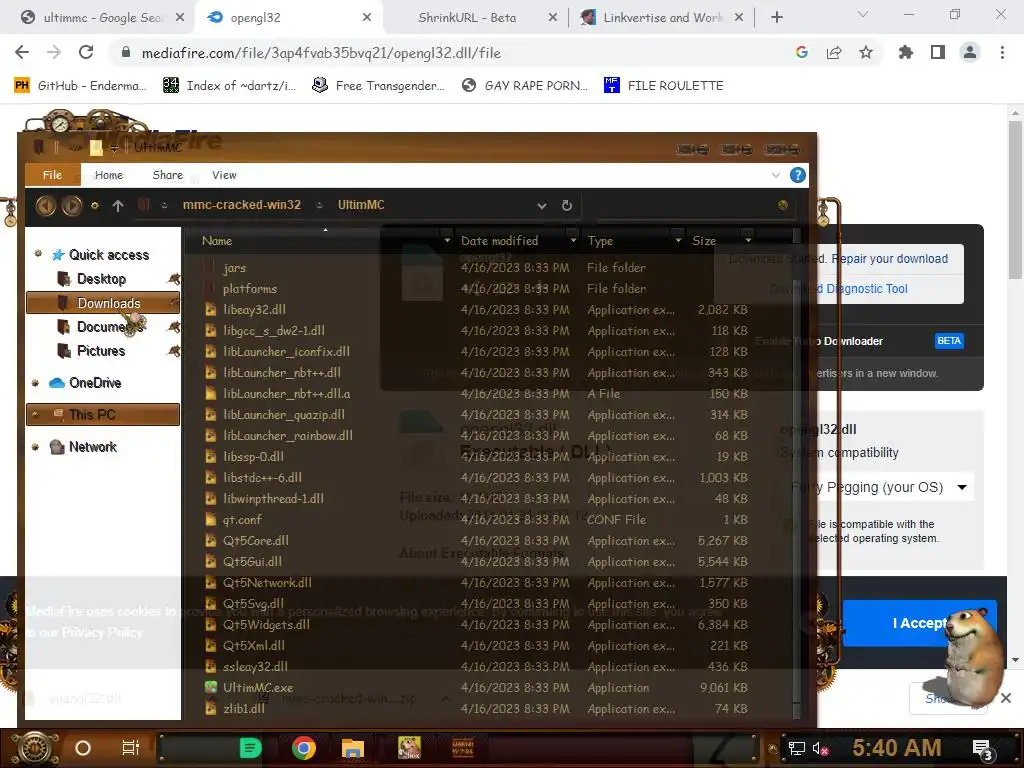Open the green notes app on taskbar

click(x=250, y=748)
